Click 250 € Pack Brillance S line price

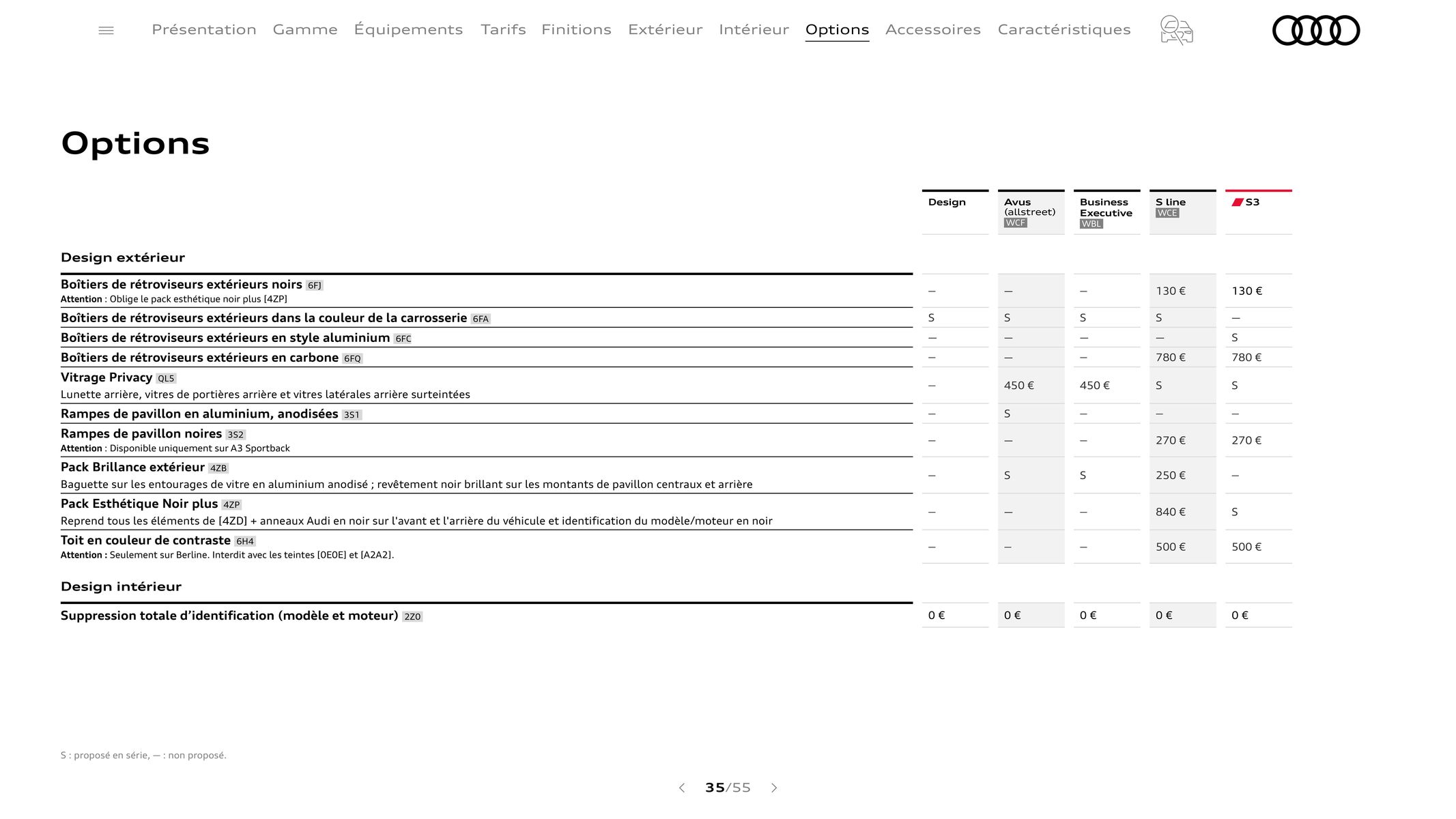pyautogui.click(x=1171, y=475)
